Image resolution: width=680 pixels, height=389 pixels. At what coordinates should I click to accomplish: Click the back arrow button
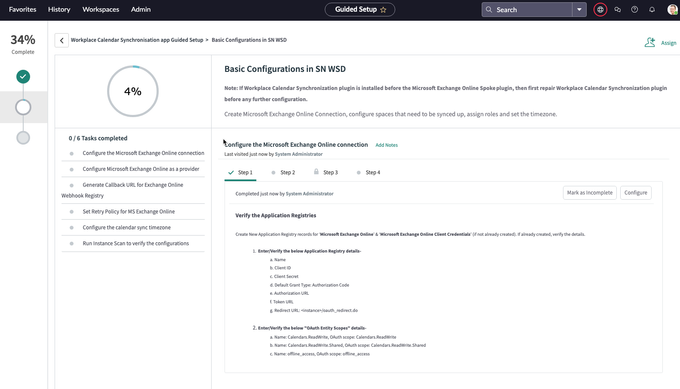(62, 40)
